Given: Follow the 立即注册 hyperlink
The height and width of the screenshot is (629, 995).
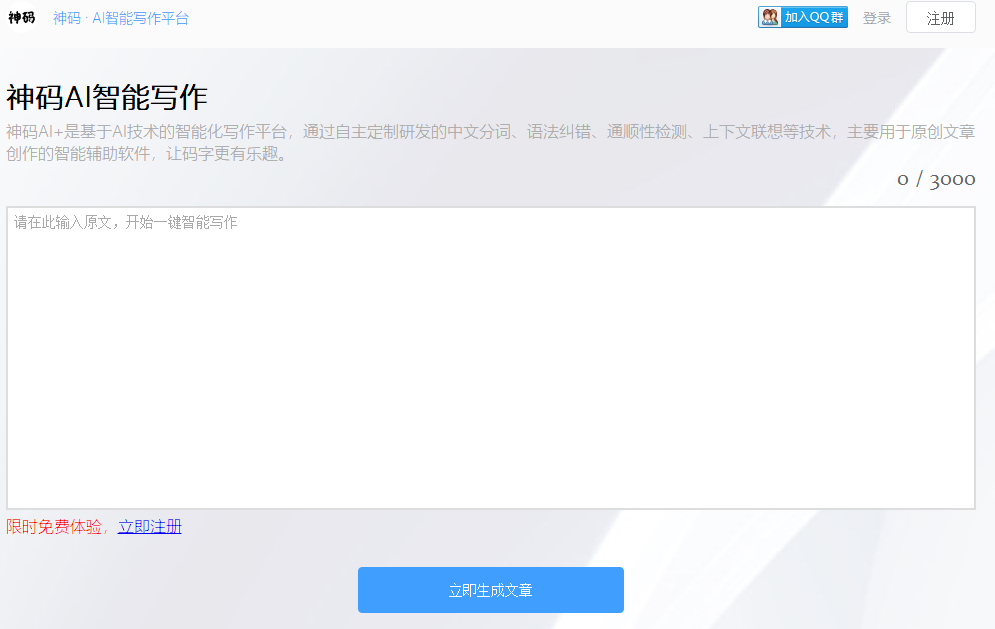Looking at the screenshot, I should (150, 527).
